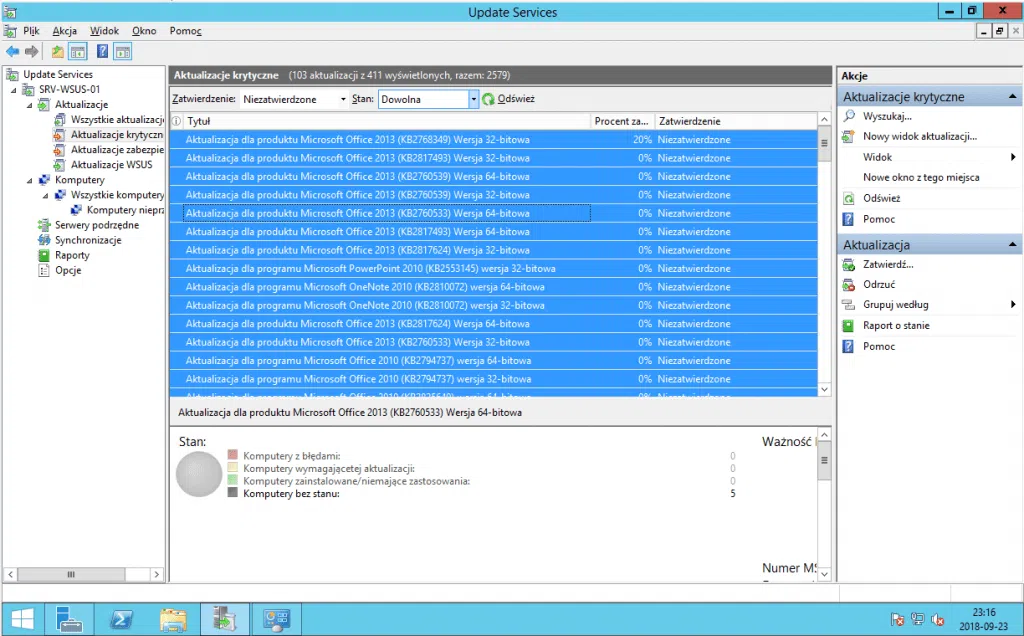This screenshot has height=636, width=1024.
Task: Click the blue Help icon in the toolbar
Action: pos(102,51)
